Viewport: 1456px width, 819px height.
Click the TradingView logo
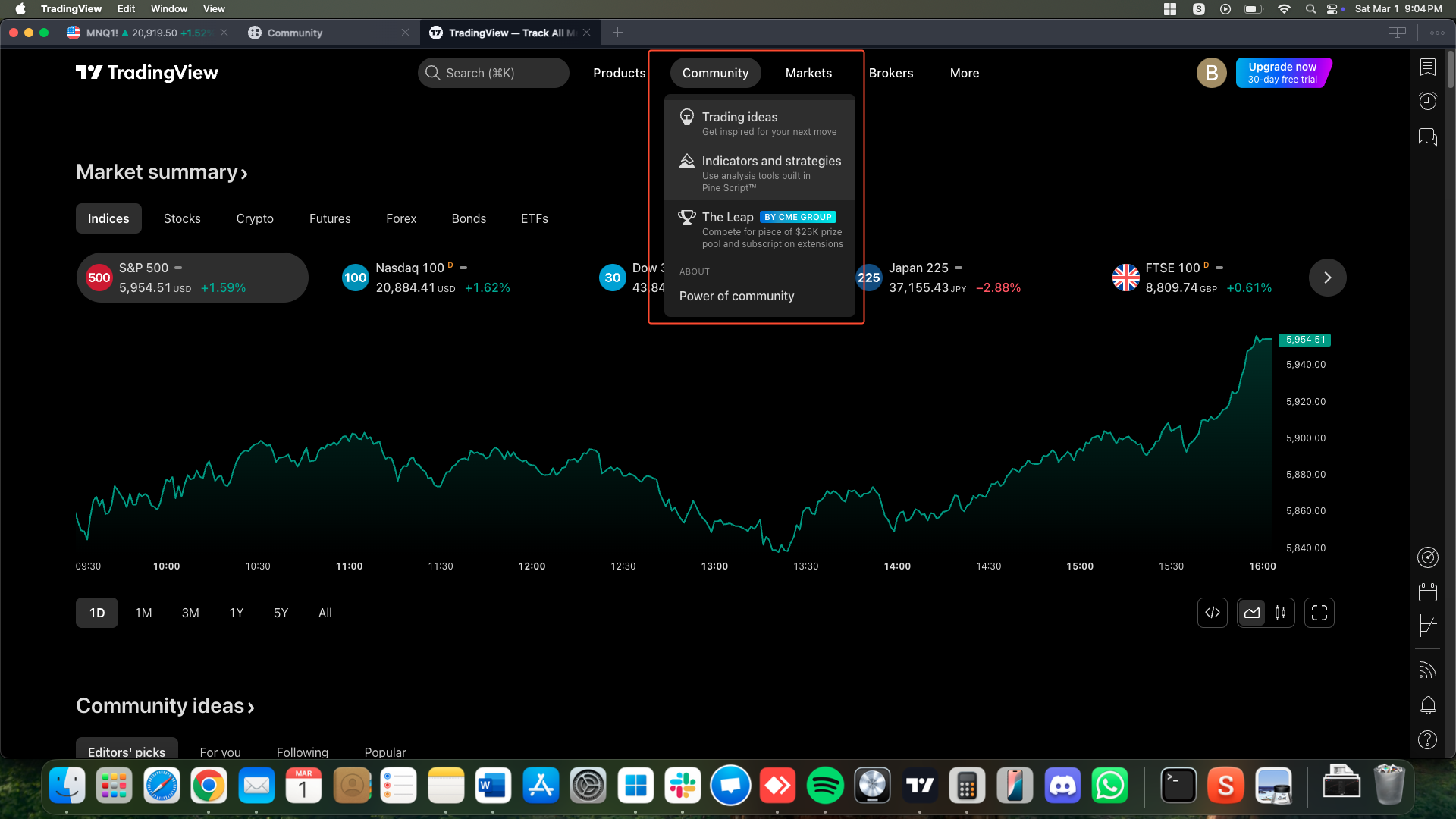click(147, 73)
